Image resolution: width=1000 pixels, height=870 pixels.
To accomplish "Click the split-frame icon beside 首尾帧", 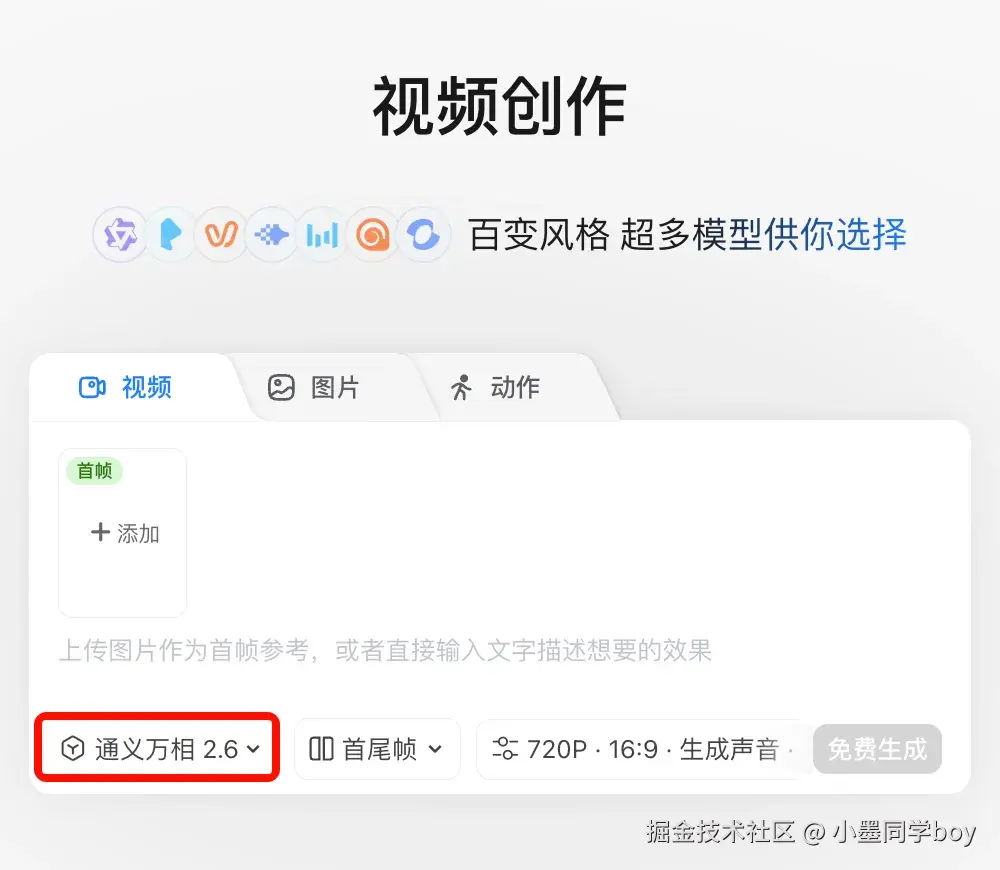I will click(x=321, y=749).
